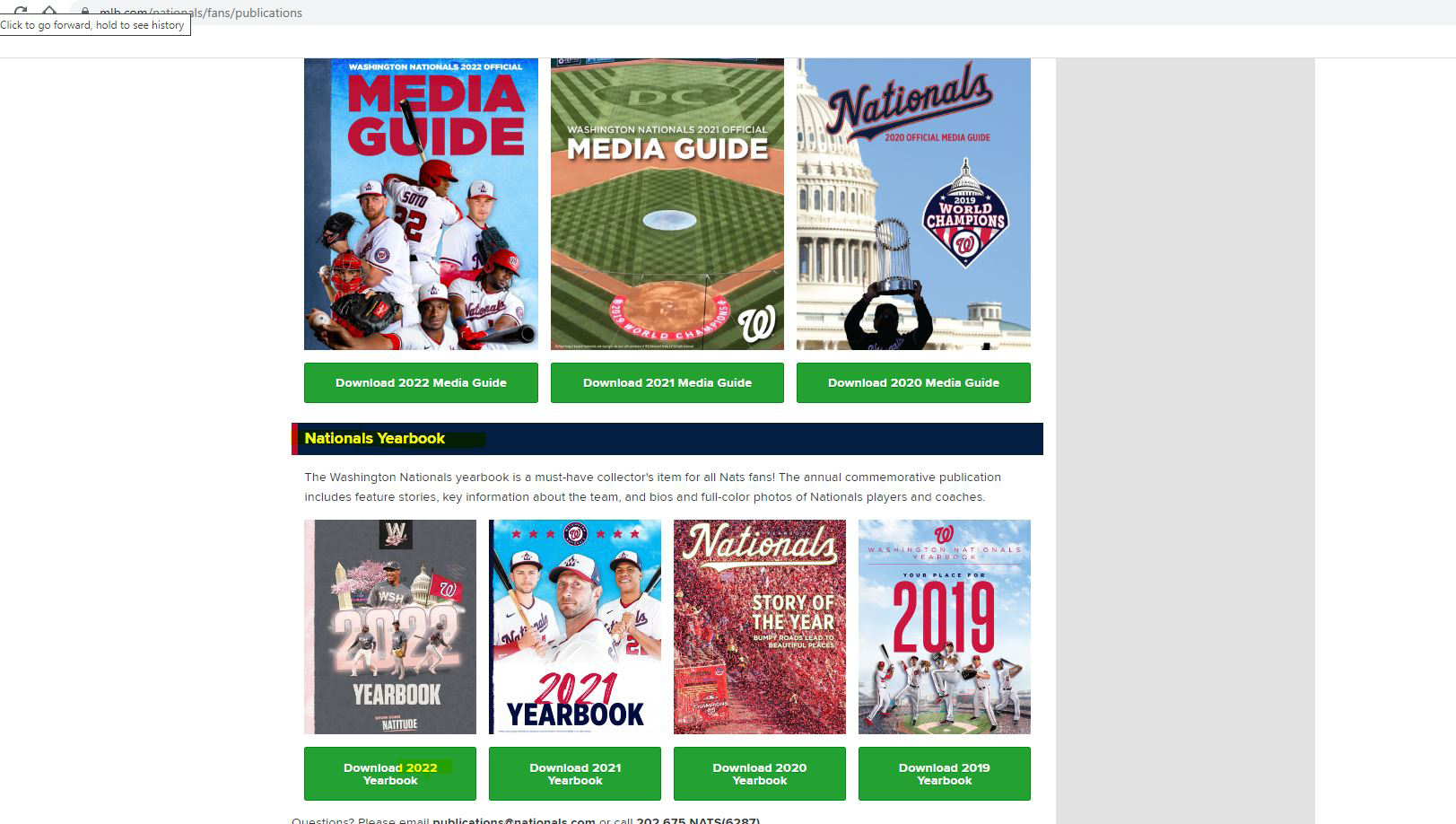Click the browser home icon
The height and width of the screenshot is (824, 1456).
(x=50, y=12)
